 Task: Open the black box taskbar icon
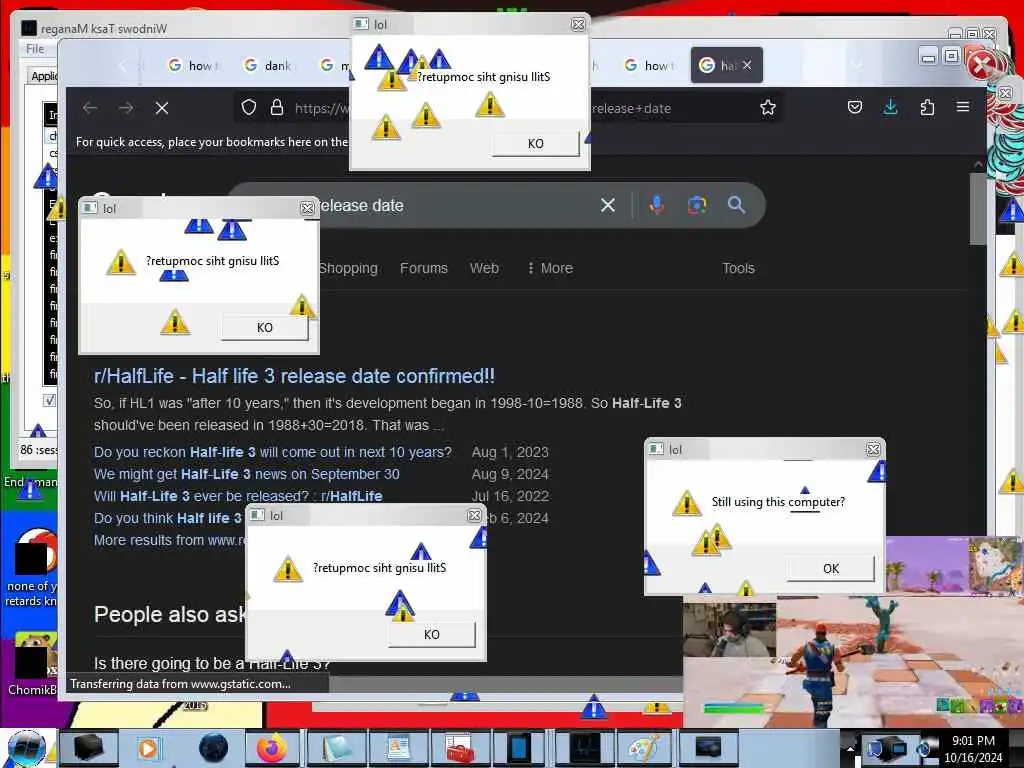[x=88, y=748]
